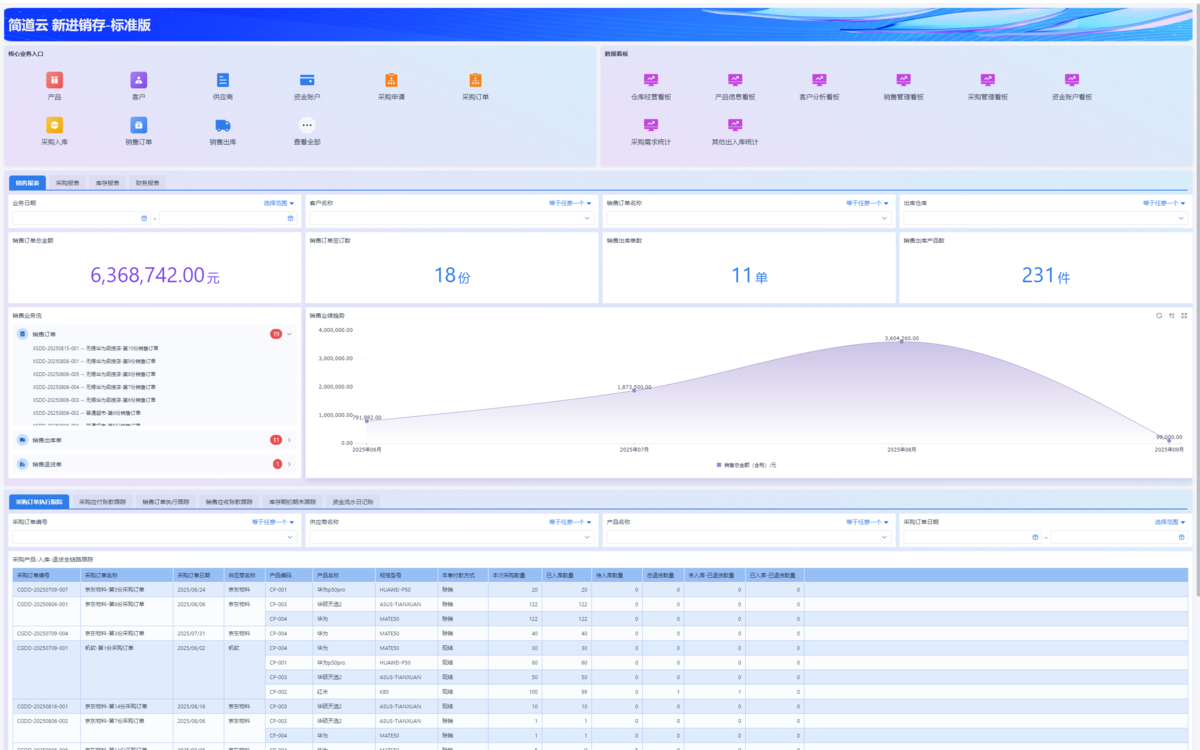The image size is (1200, 750).
Task: Click the 供应商 supplier icon
Action: (x=222, y=81)
